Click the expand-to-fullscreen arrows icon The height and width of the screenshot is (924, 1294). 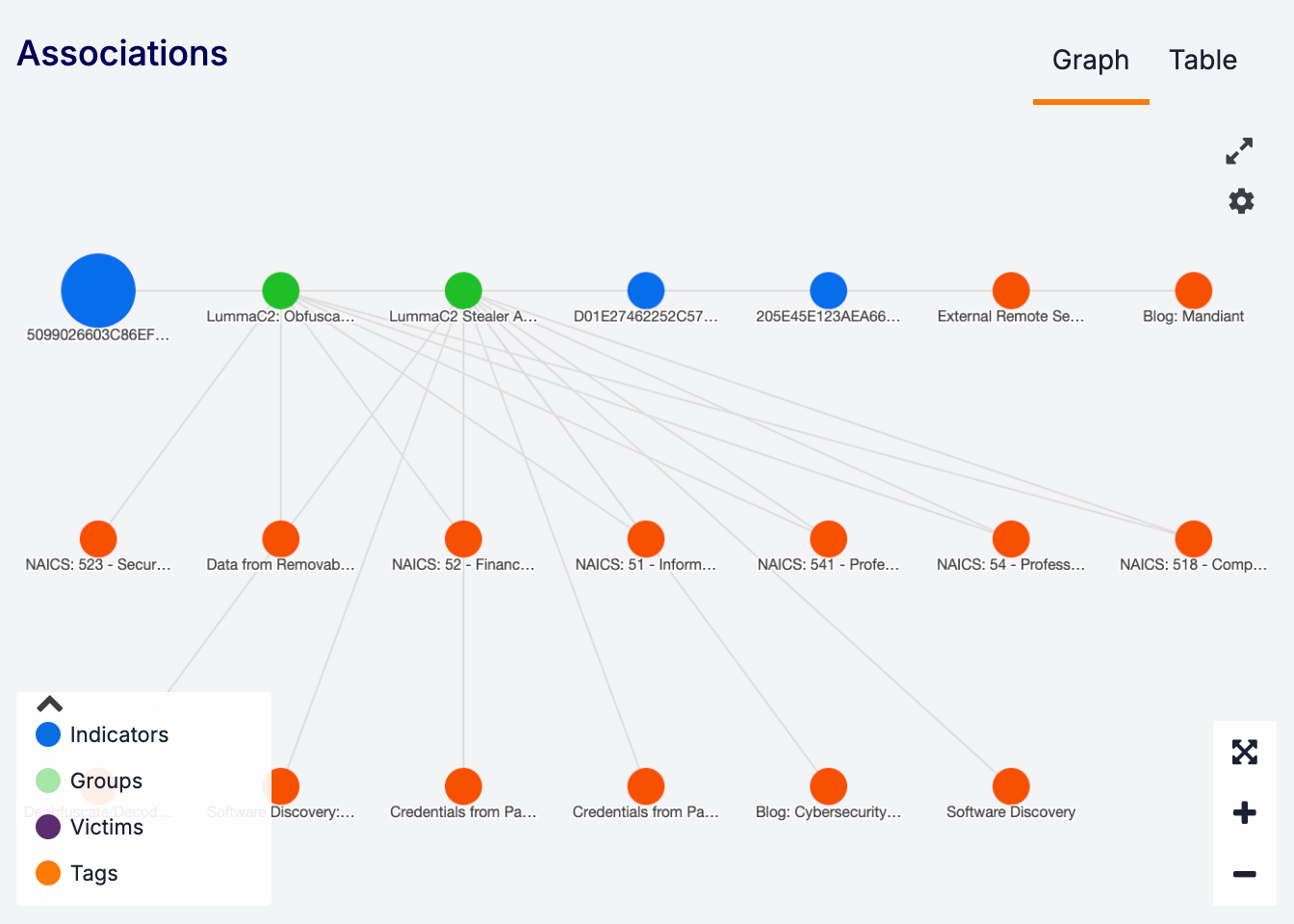(x=1240, y=151)
